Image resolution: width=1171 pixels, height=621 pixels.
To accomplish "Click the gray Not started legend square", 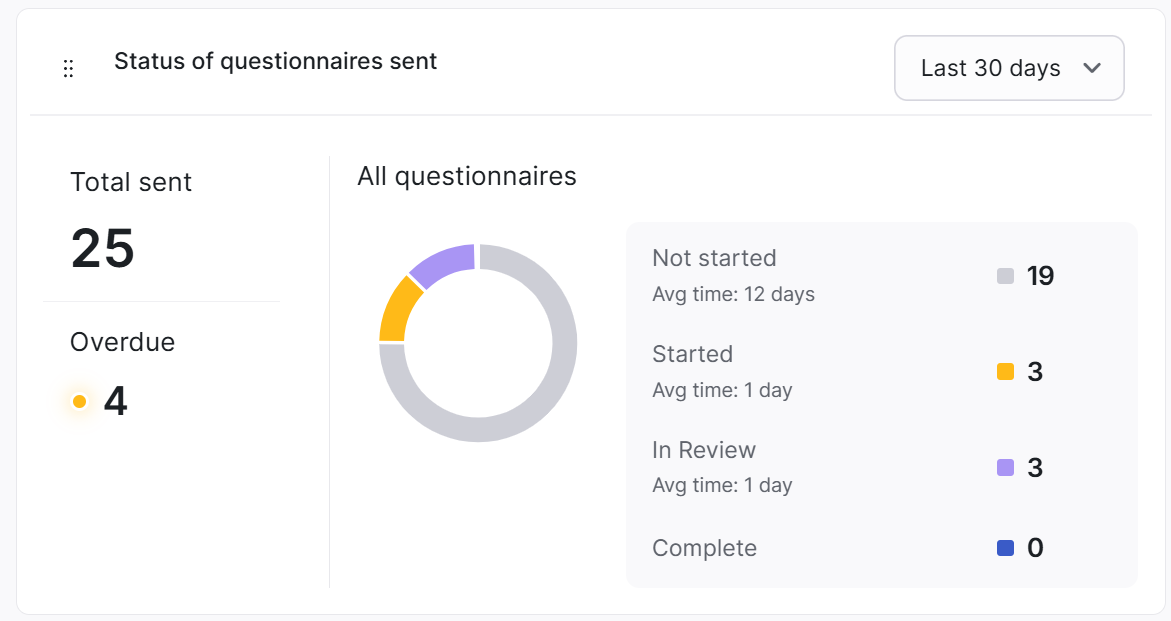I will click(1005, 276).
